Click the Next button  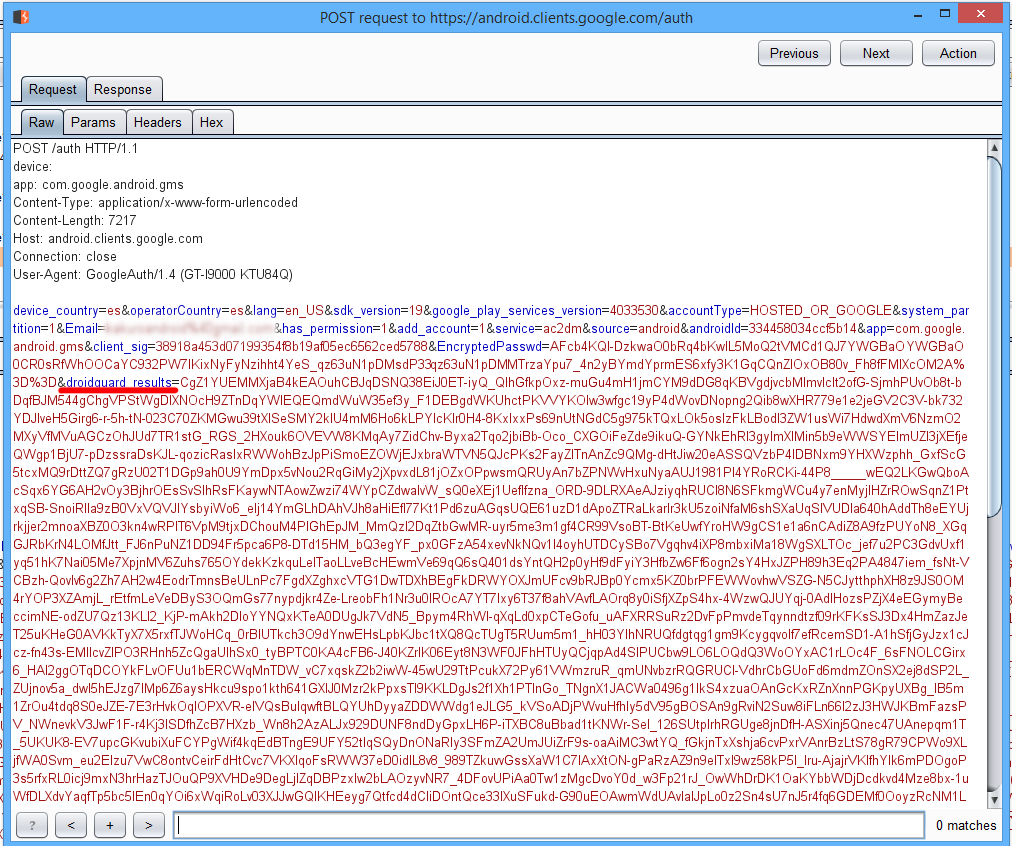876,54
